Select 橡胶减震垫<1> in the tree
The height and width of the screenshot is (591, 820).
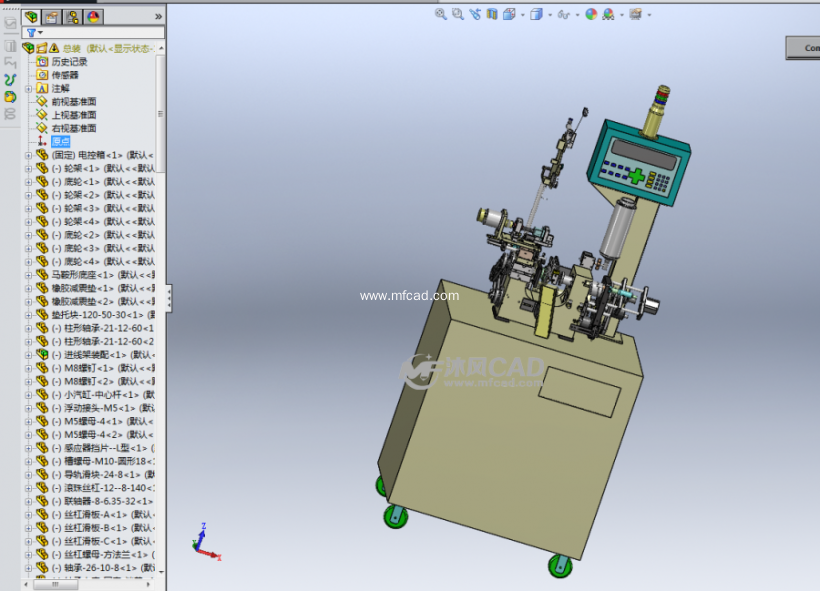(103, 288)
